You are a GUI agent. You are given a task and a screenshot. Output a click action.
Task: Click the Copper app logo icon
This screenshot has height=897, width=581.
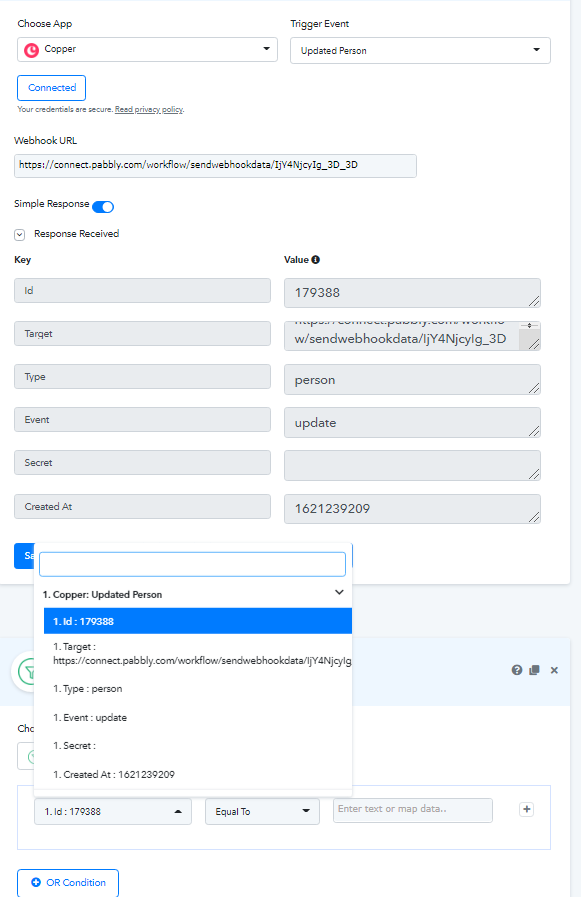tap(31, 50)
